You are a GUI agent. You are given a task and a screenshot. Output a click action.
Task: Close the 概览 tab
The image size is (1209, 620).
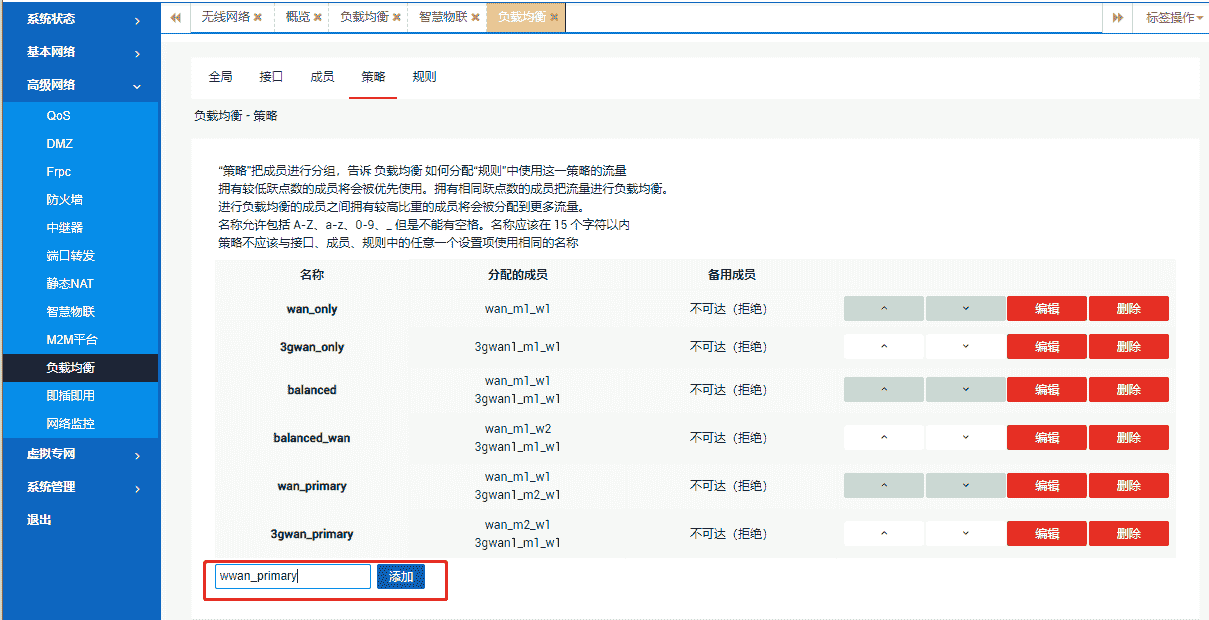[318, 17]
